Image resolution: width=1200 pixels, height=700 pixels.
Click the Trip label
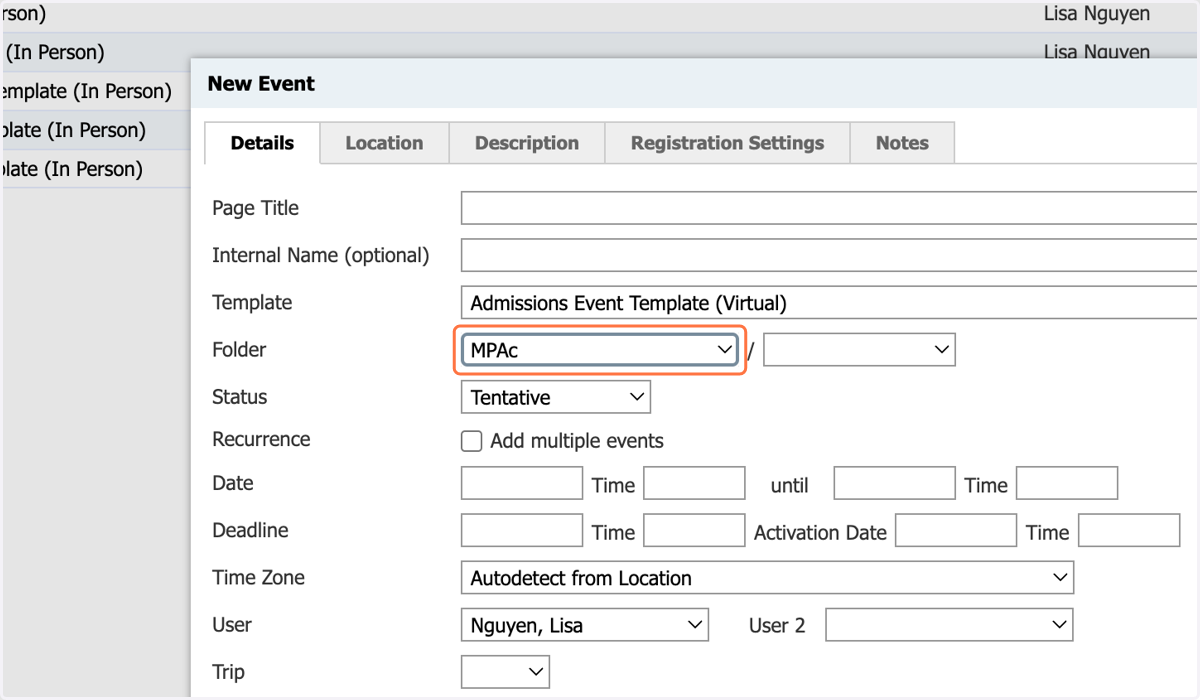point(228,672)
